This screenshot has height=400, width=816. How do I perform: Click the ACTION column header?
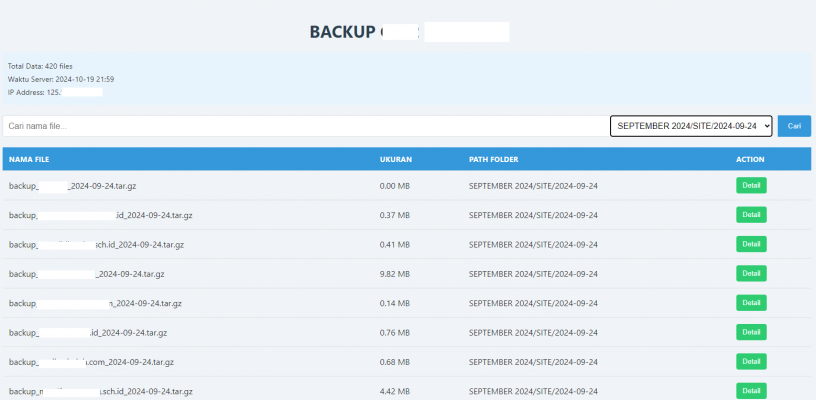point(750,159)
